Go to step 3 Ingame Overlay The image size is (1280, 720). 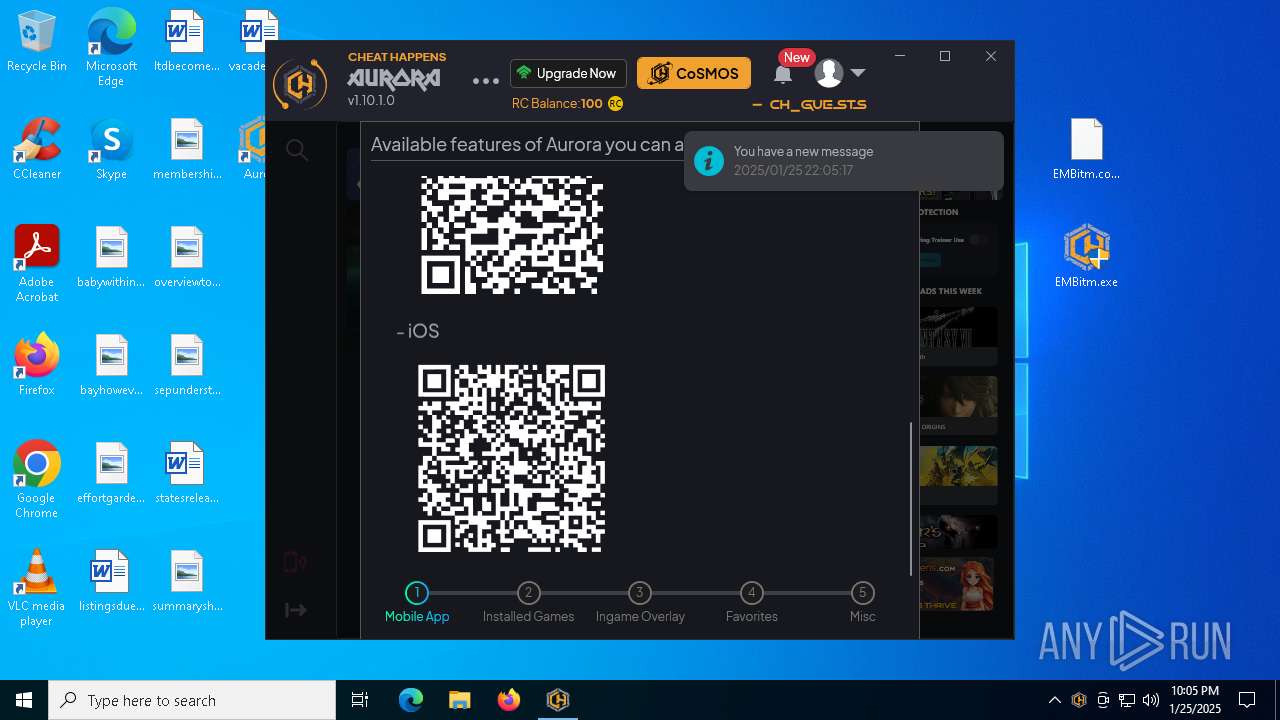pos(640,604)
